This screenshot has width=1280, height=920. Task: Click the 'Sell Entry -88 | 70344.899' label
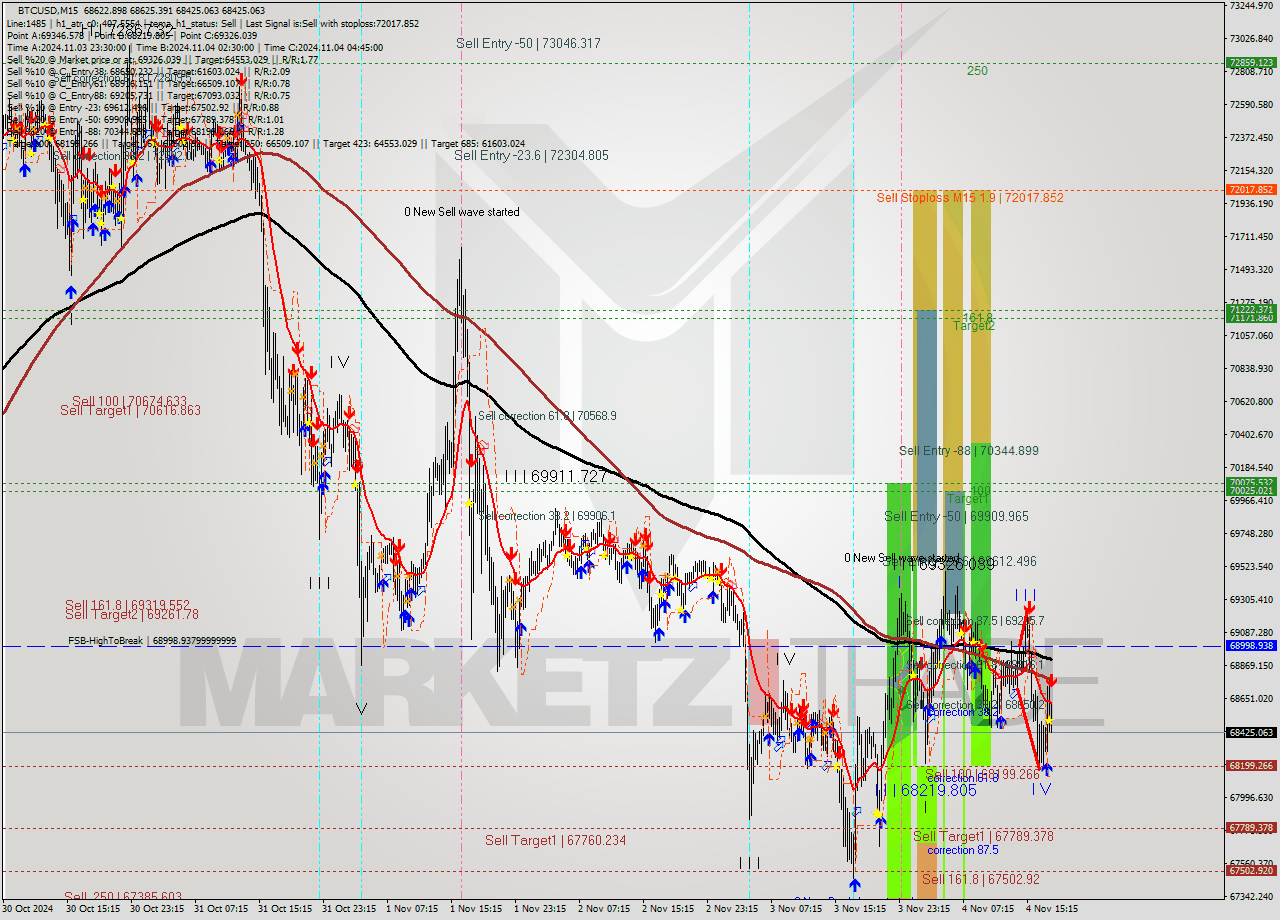tap(968, 451)
